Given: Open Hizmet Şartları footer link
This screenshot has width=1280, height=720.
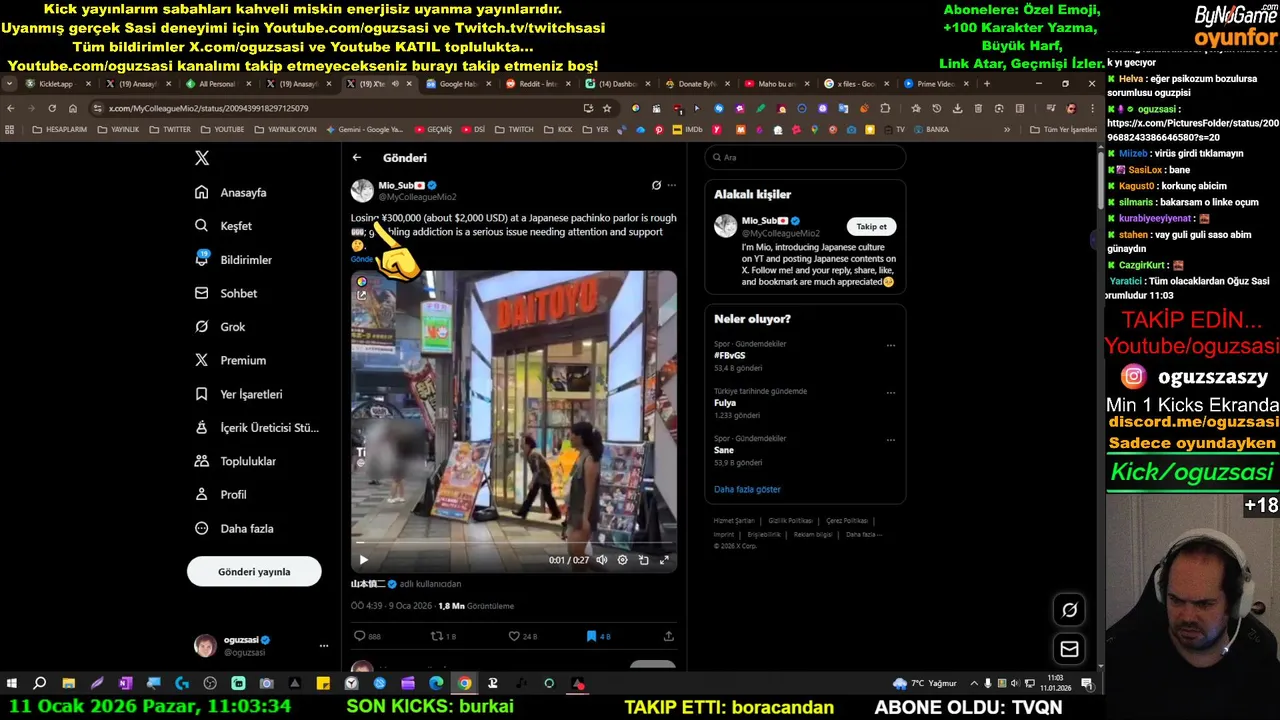Looking at the screenshot, I should pos(734,521).
